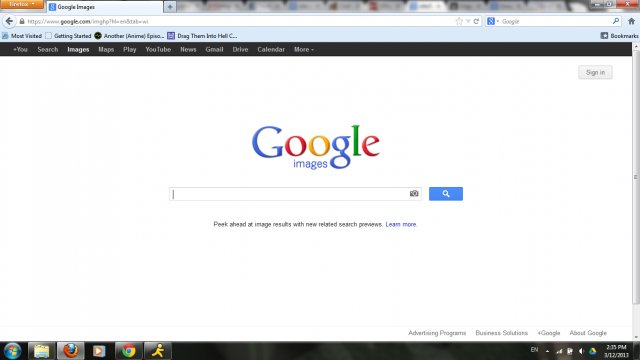This screenshot has height=360, width=640.
Task: Click the volume speaker tray icon
Action: [581, 351]
